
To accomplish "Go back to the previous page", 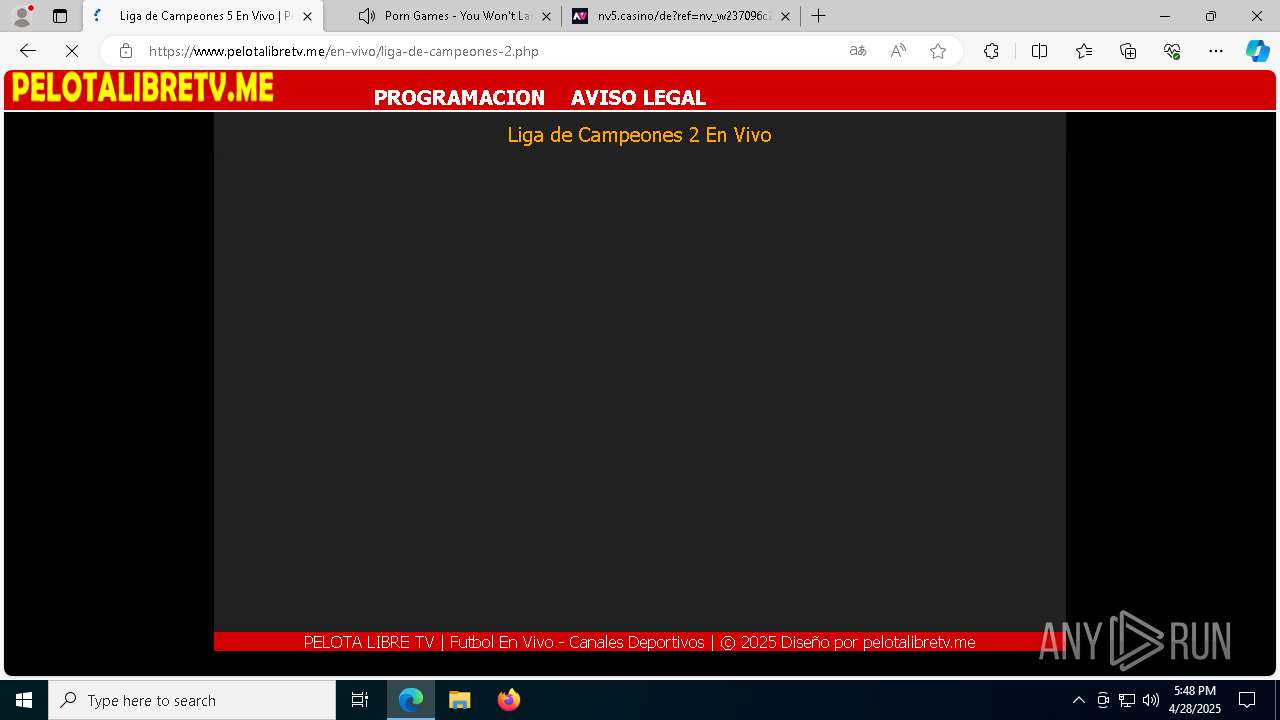I will coord(28,51).
